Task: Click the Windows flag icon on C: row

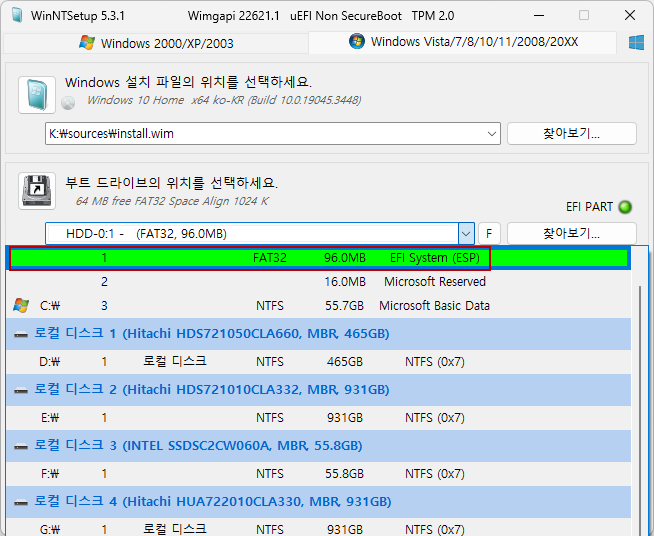Action: pos(21,305)
